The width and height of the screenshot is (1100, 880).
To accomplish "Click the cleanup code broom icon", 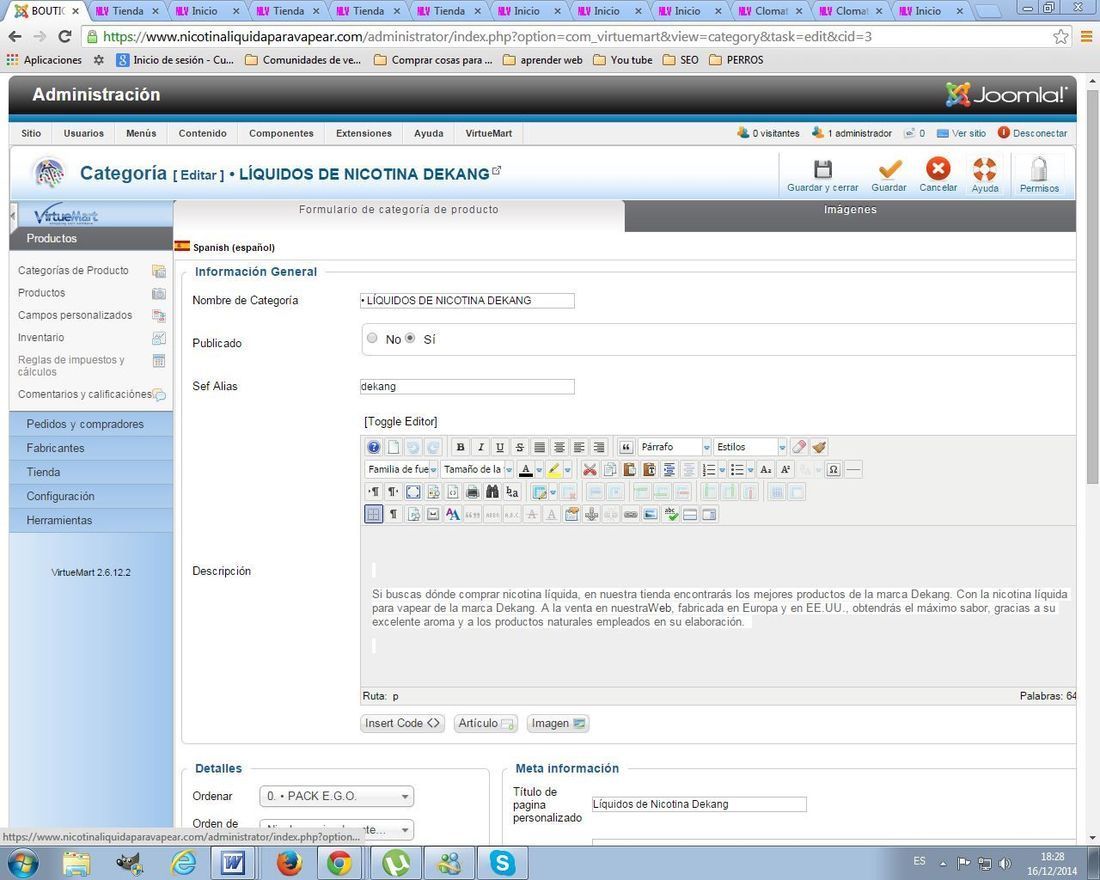I will point(819,447).
